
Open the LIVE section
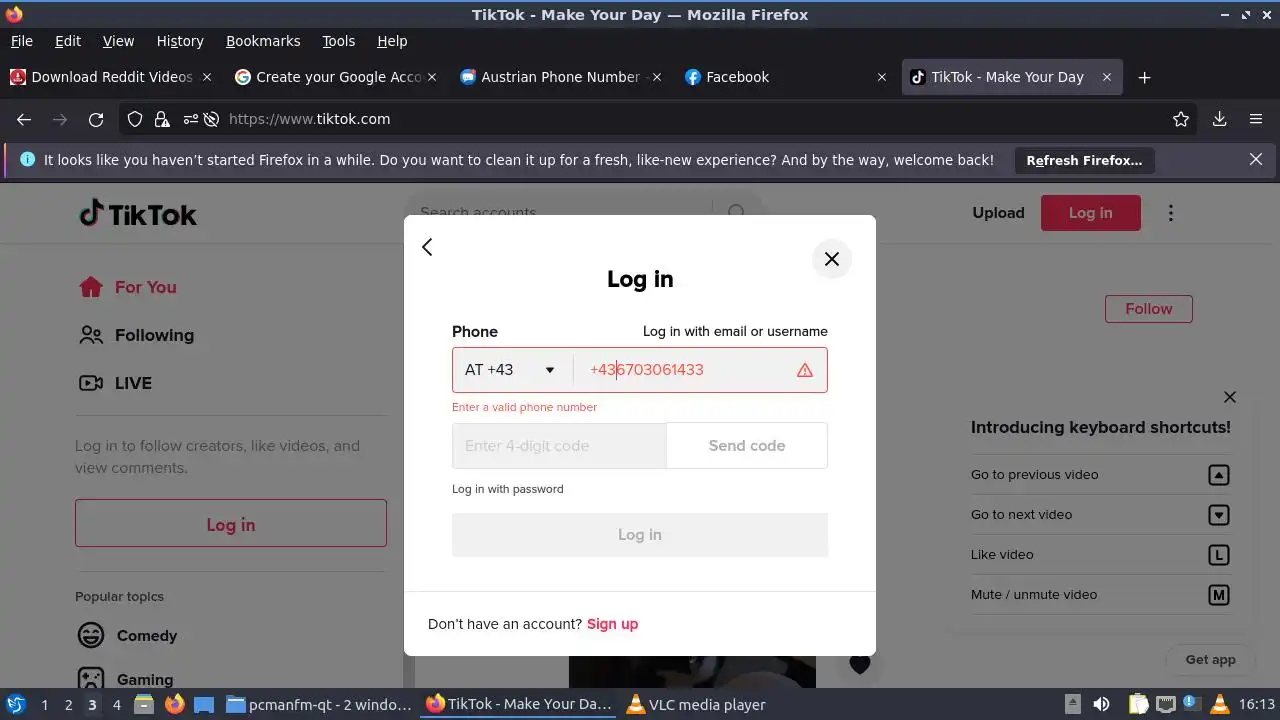(116, 383)
